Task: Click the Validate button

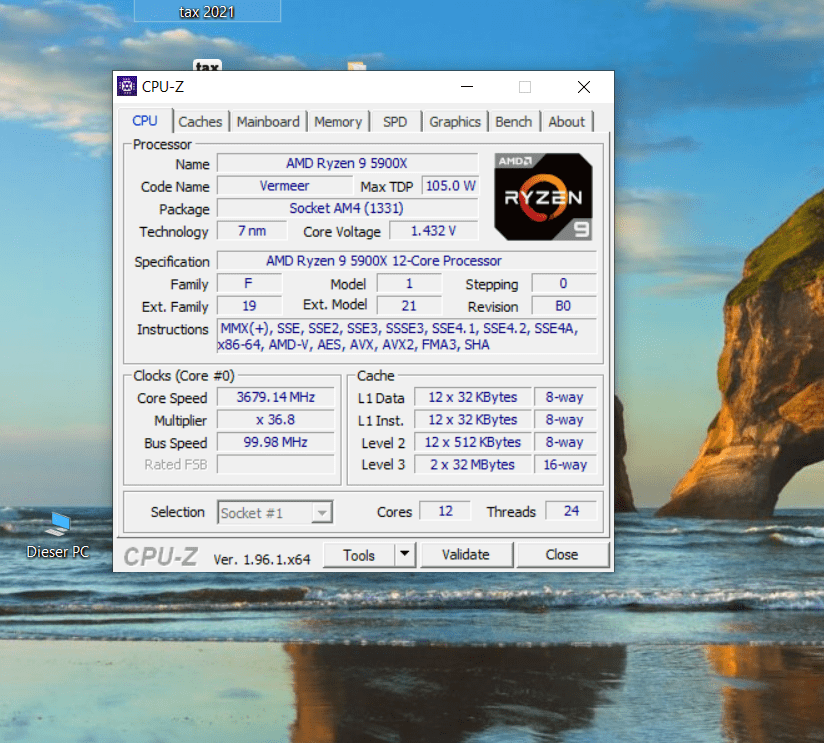Action: [x=466, y=555]
